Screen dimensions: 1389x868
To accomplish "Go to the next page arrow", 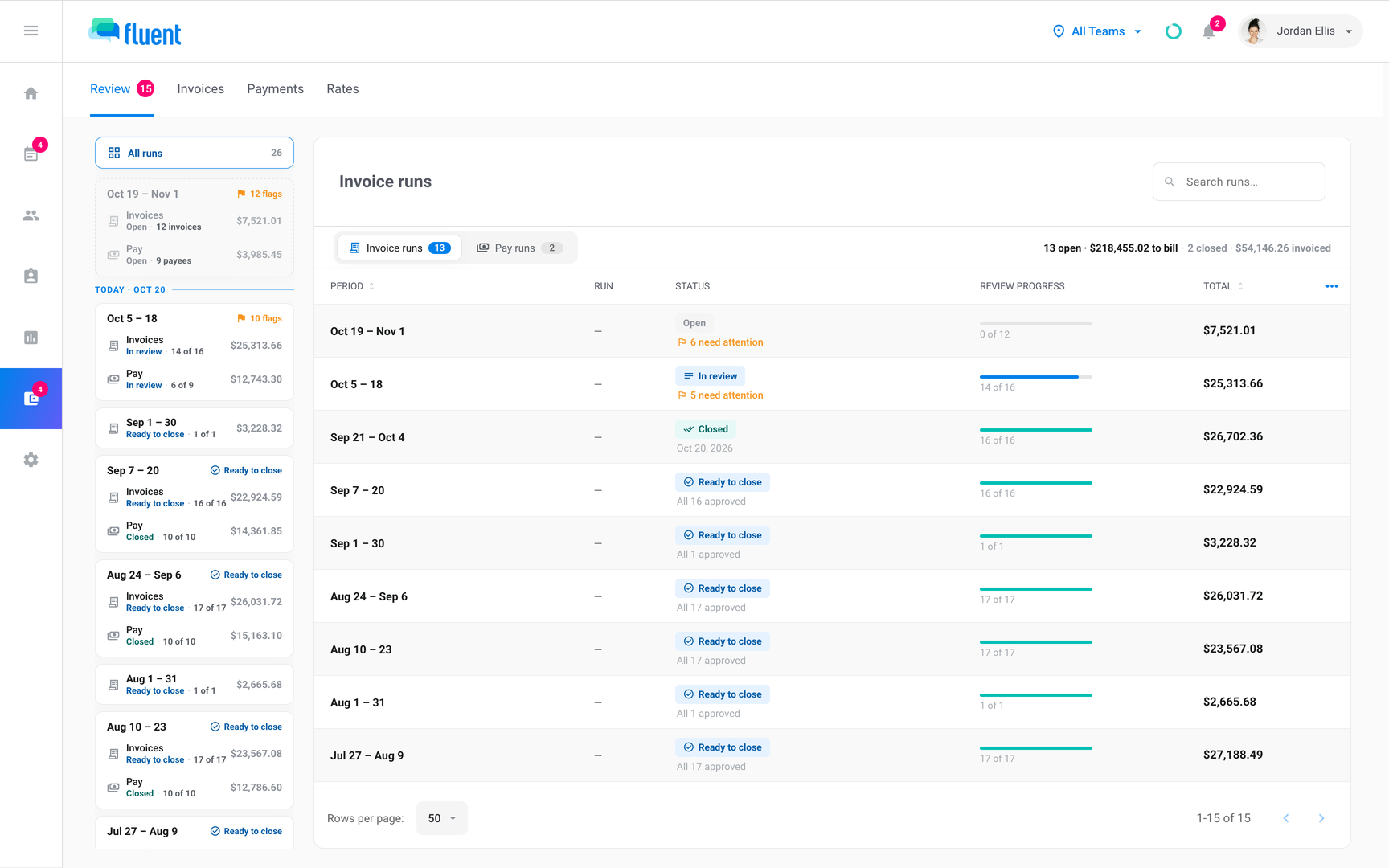I will tap(1321, 818).
